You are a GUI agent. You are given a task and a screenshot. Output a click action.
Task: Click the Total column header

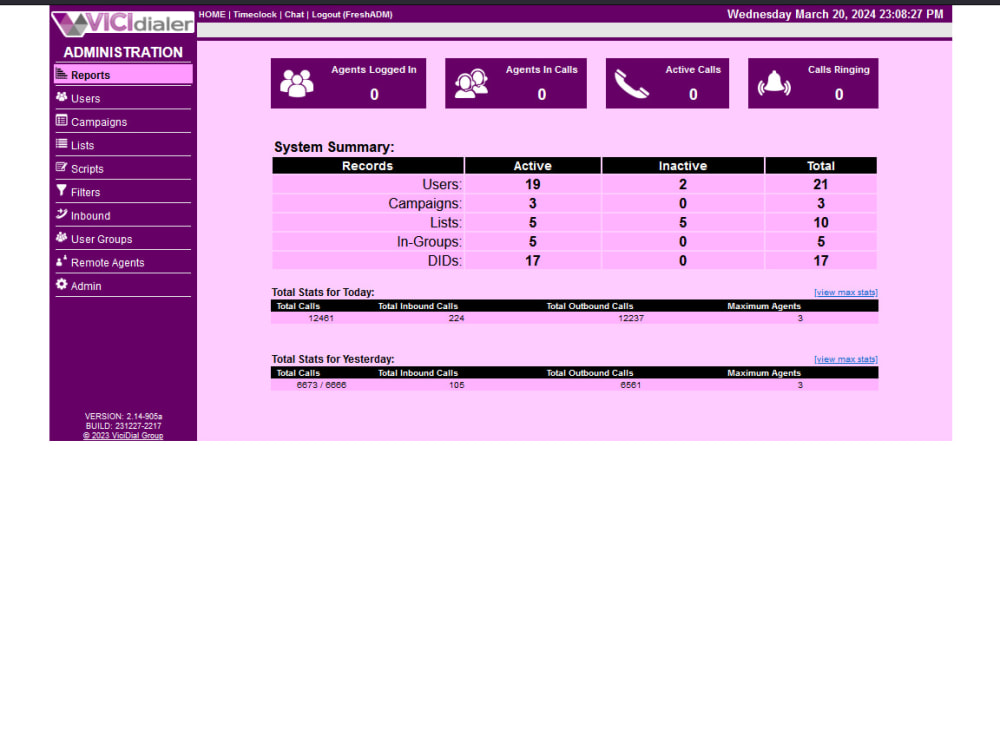click(821, 166)
